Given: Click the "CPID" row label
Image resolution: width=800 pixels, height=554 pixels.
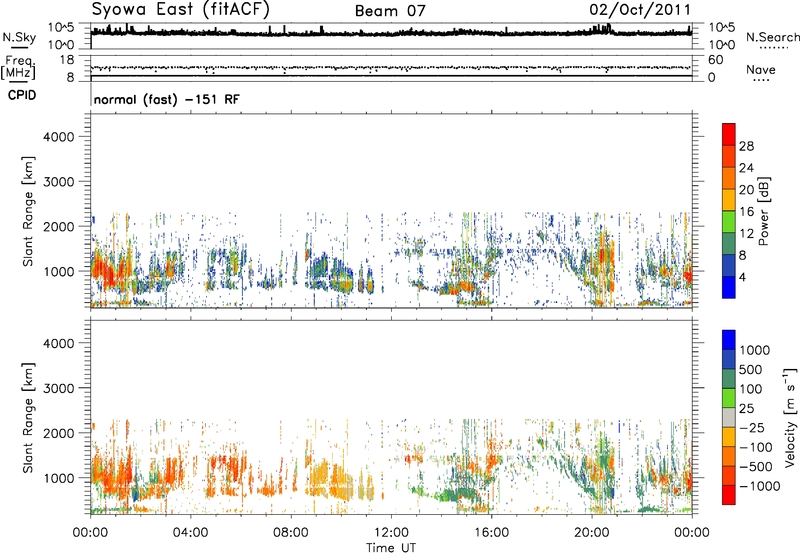Looking at the screenshot, I should point(22,95).
